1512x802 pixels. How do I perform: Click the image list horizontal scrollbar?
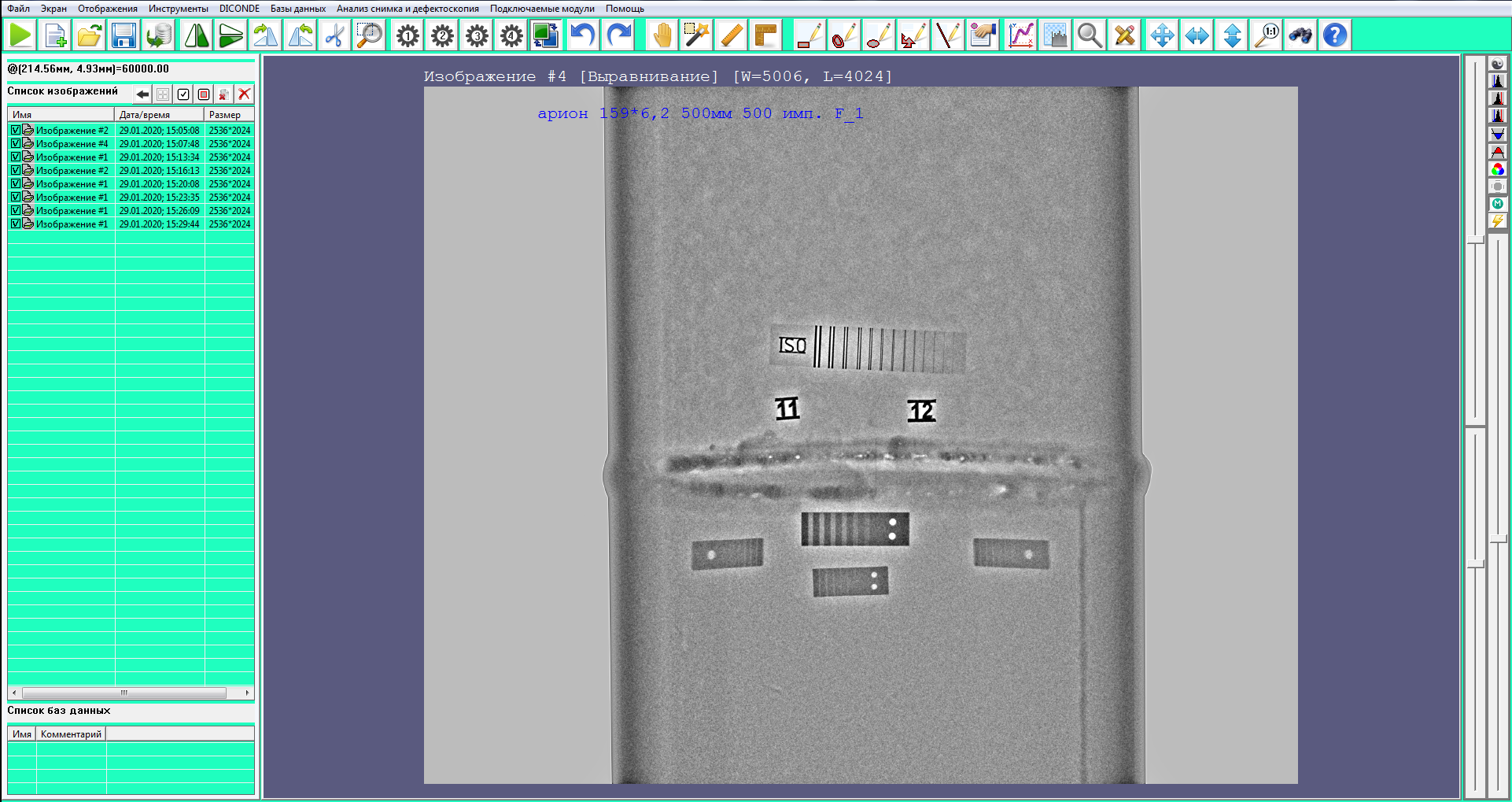click(124, 693)
